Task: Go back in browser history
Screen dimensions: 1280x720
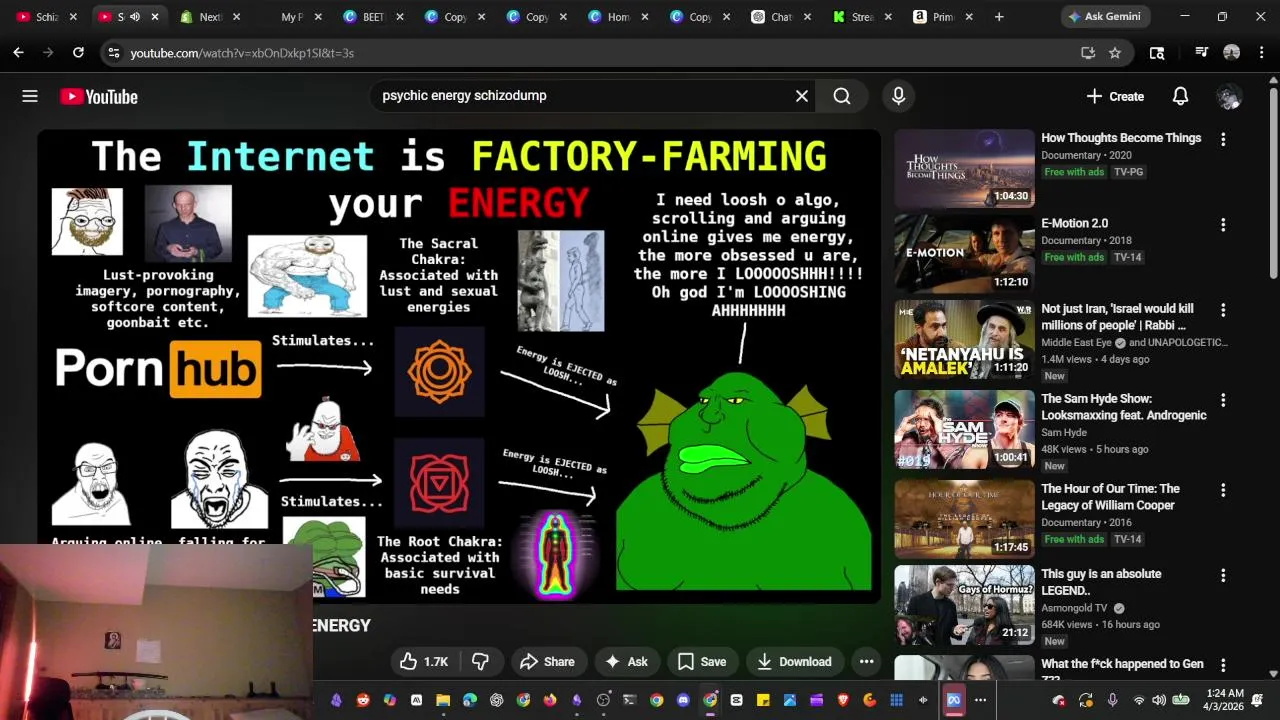Action: click(x=18, y=53)
